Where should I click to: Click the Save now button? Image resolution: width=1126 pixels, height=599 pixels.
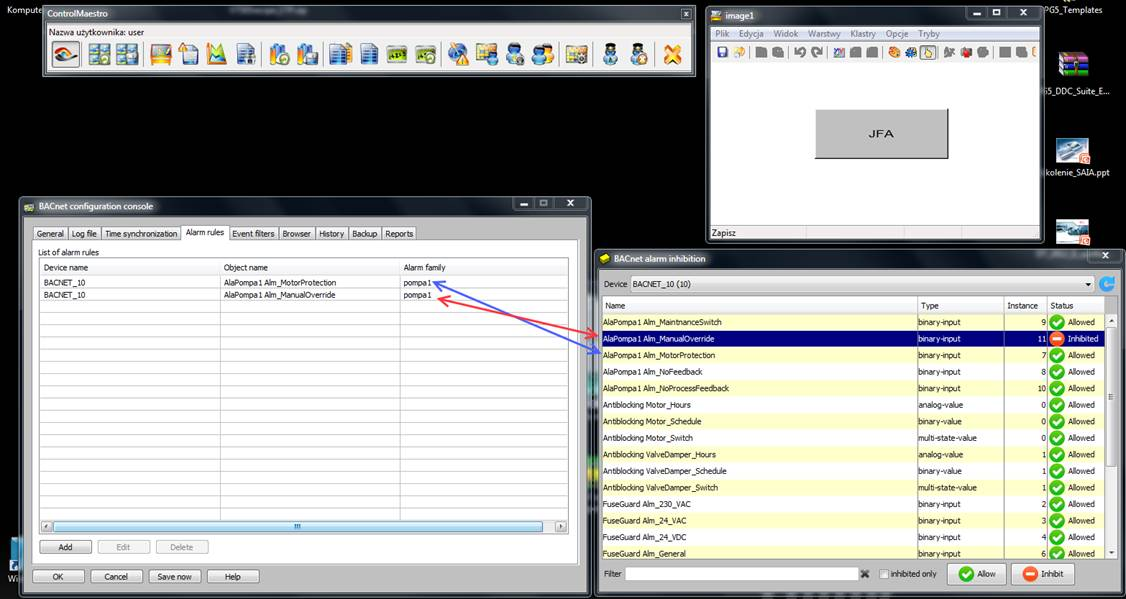point(175,577)
